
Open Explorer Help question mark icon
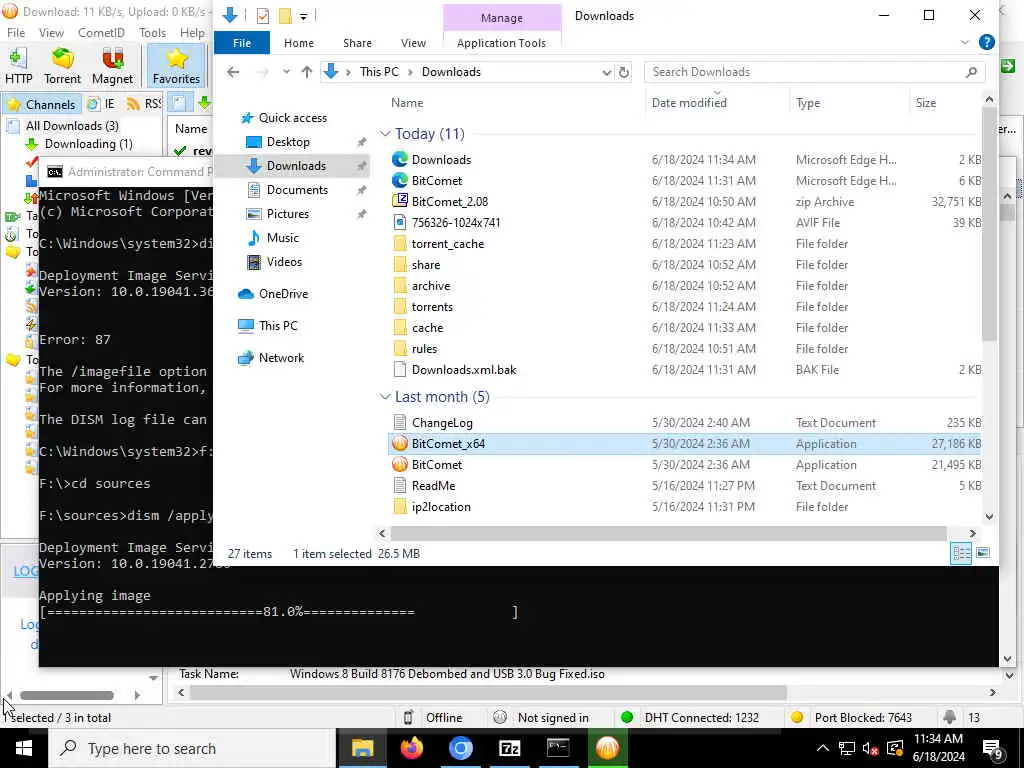click(987, 42)
